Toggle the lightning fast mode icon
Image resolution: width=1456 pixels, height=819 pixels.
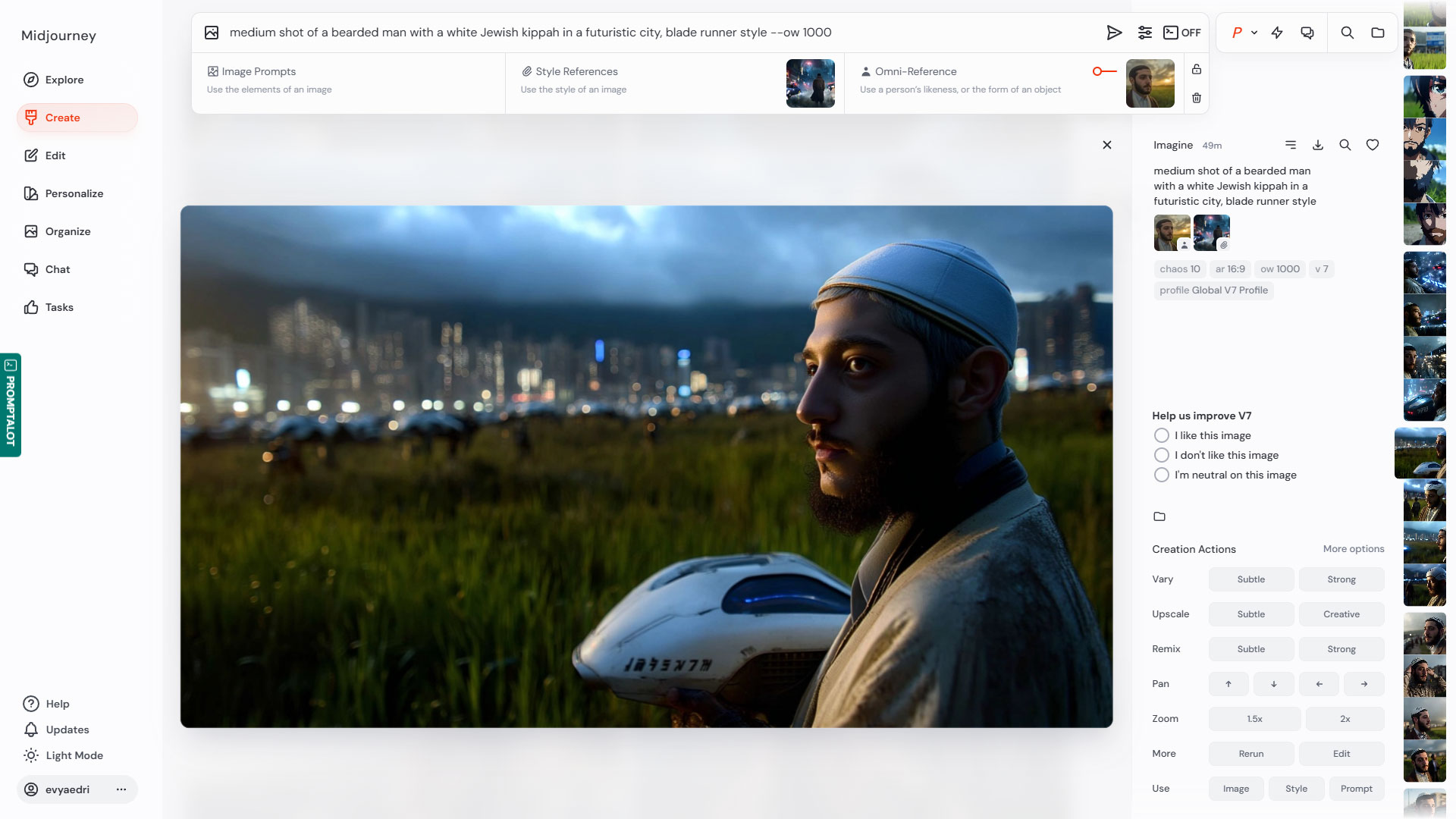pos(1277,33)
